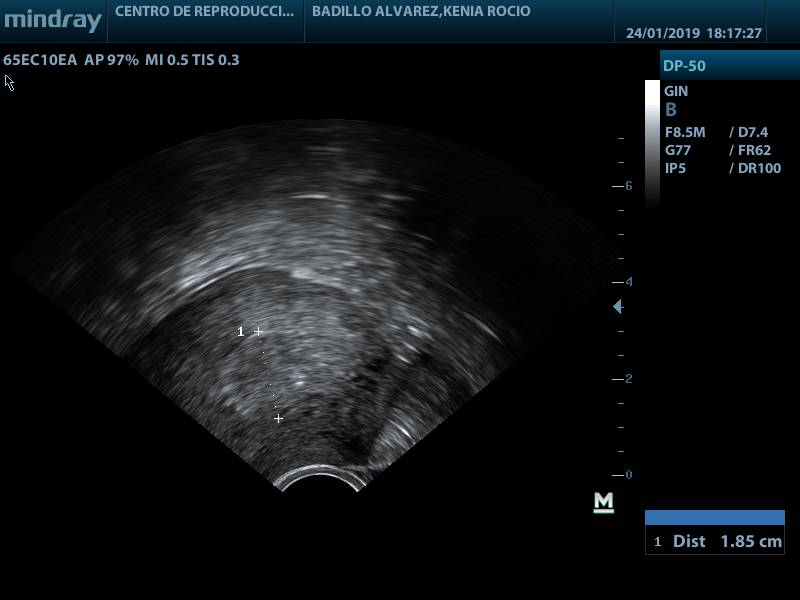Image resolution: width=800 pixels, height=600 pixels.
Task: Click the D7.4 depth parameter
Action: 753,132
